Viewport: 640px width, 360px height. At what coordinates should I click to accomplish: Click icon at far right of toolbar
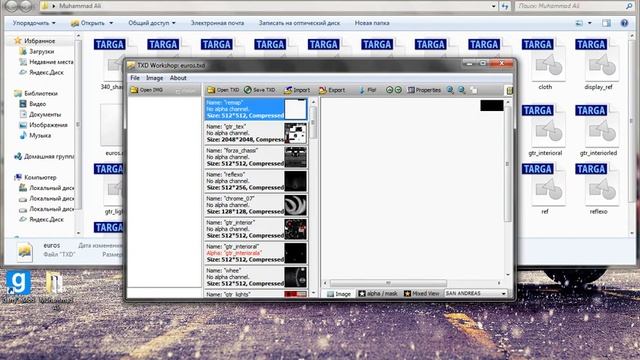[x=509, y=90]
